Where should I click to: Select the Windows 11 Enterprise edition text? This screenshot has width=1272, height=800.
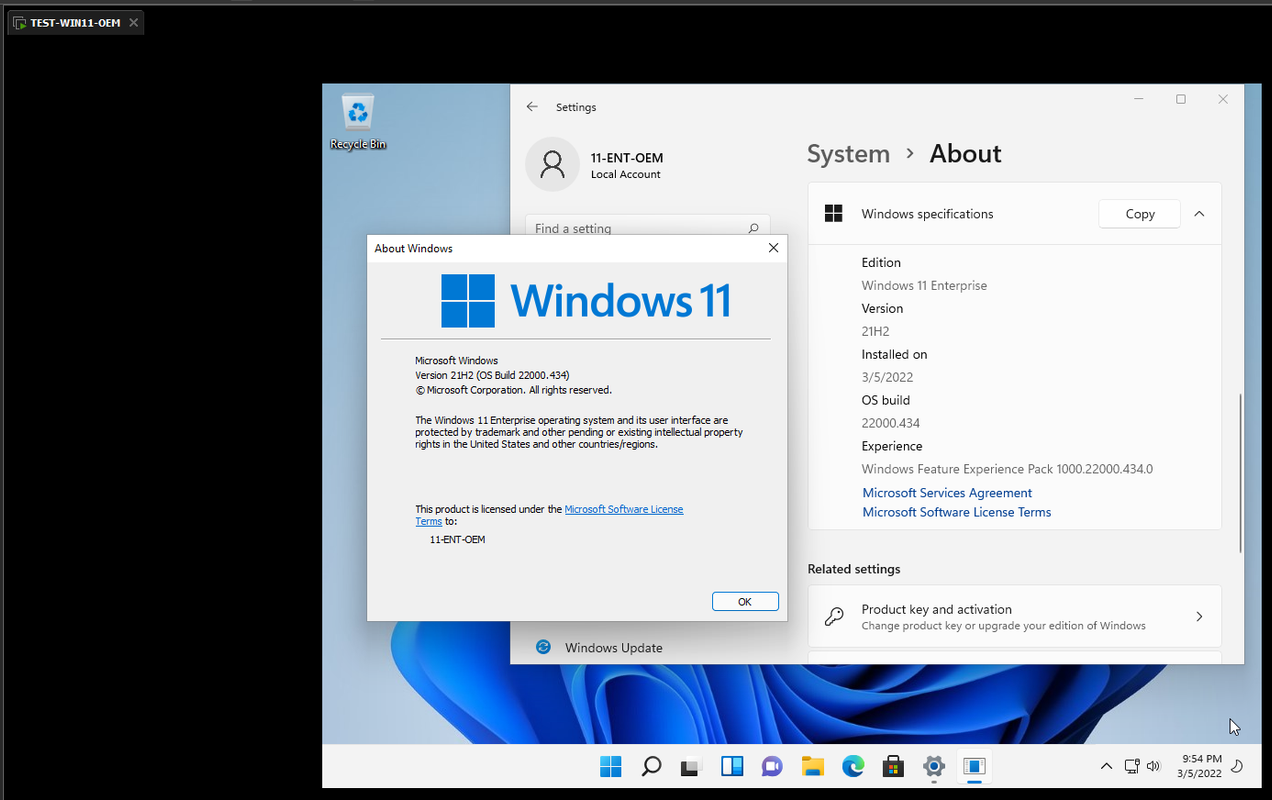click(x=924, y=285)
